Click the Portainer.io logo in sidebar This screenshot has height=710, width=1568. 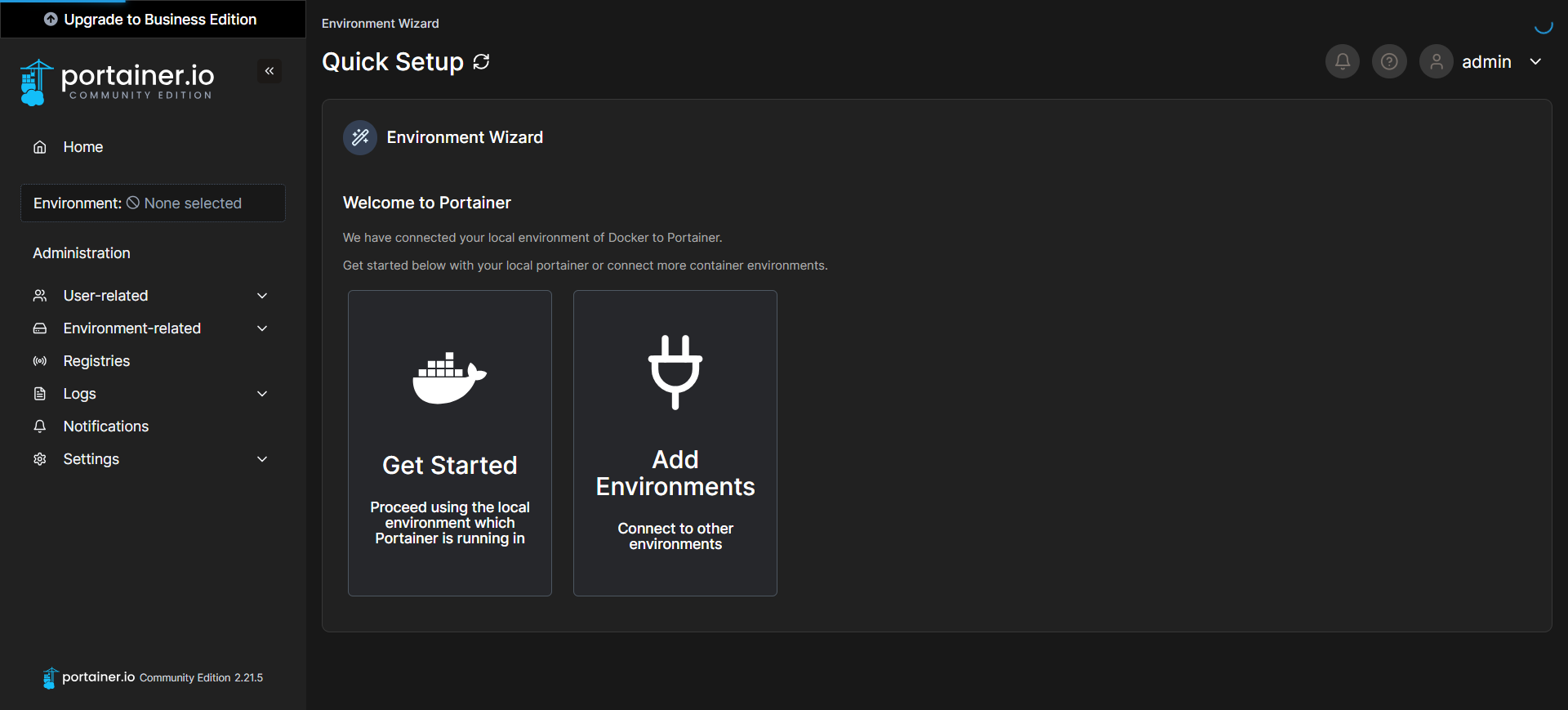117,83
